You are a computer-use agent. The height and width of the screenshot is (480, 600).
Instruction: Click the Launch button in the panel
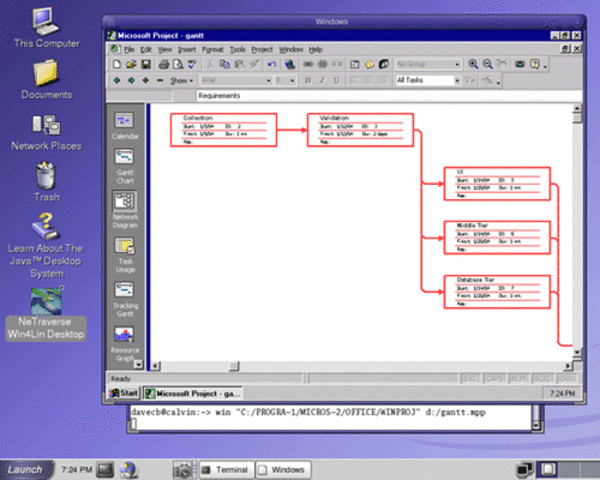click(x=26, y=470)
